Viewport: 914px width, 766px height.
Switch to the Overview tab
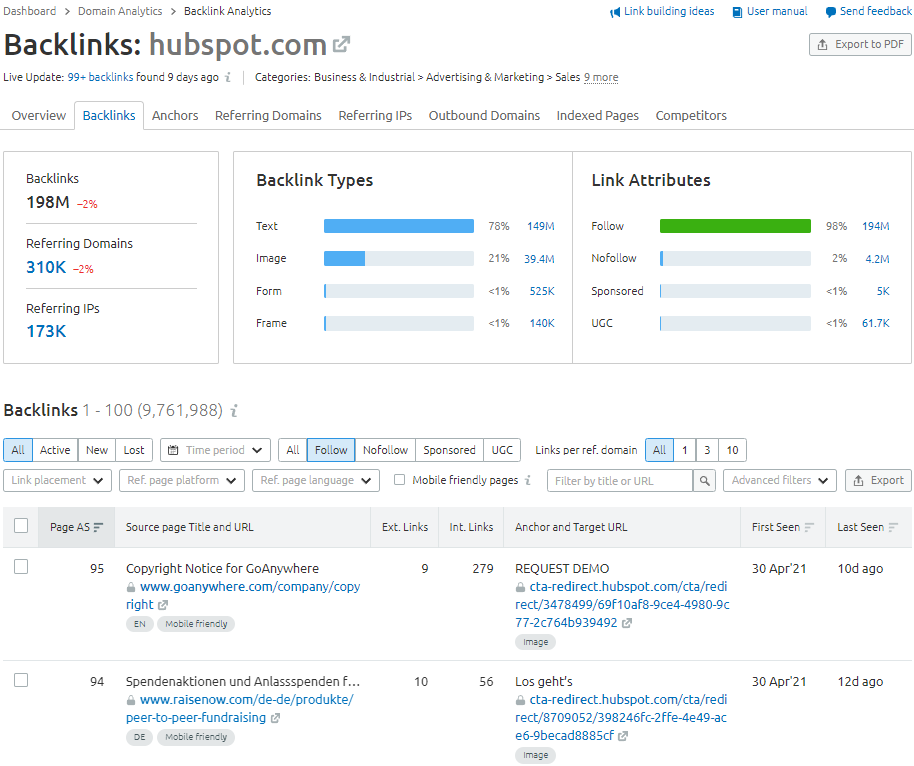pyautogui.click(x=38, y=115)
